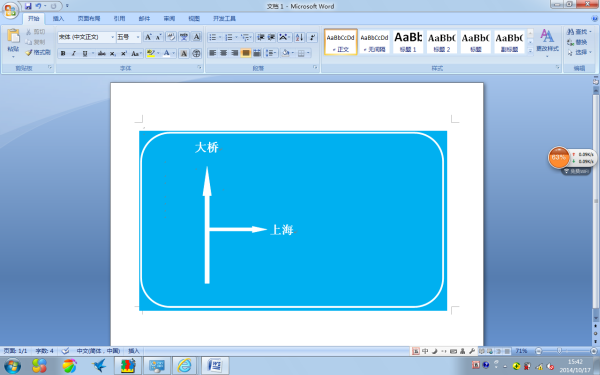Open Internet Explorer from taskbar
Image resolution: width=600 pixels, height=375 pixels.
pyautogui.click(x=184, y=366)
